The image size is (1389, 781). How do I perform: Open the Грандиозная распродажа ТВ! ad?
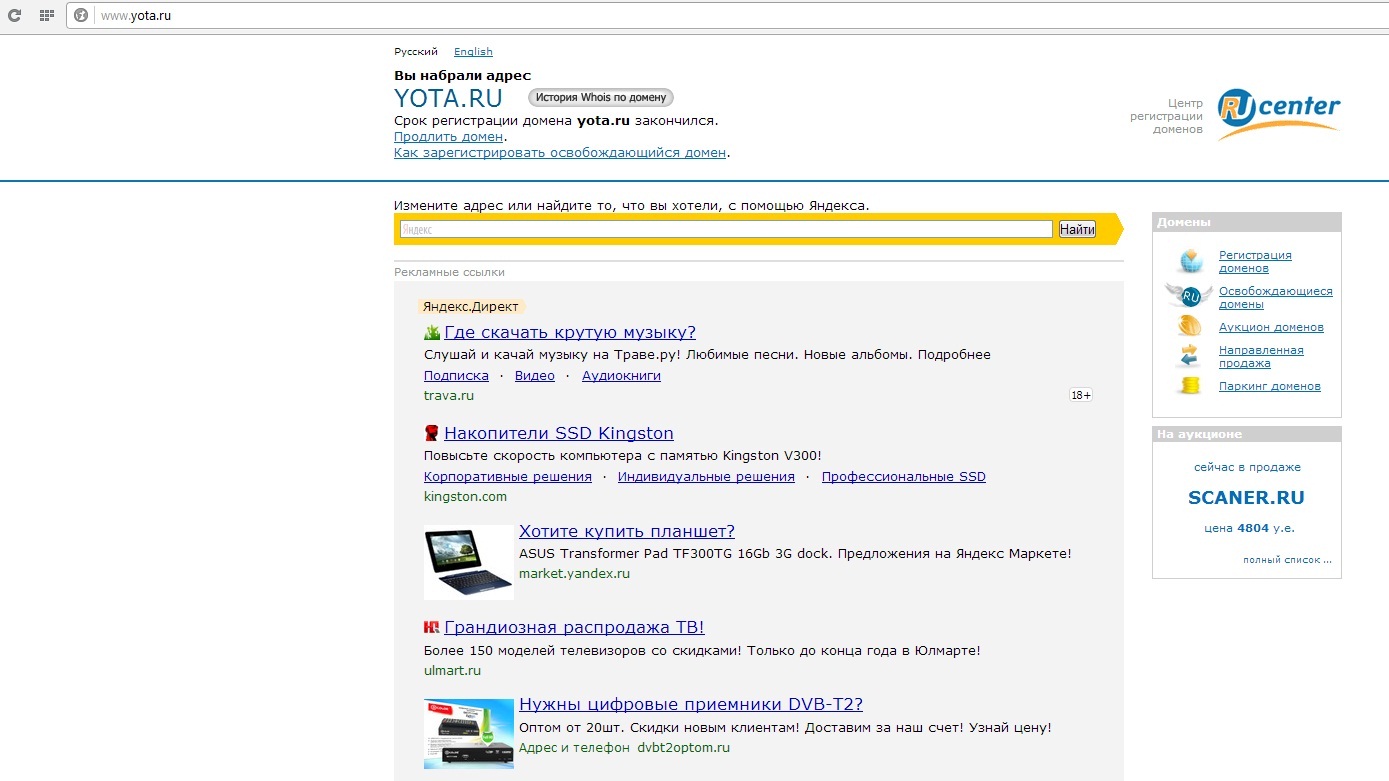click(574, 628)
